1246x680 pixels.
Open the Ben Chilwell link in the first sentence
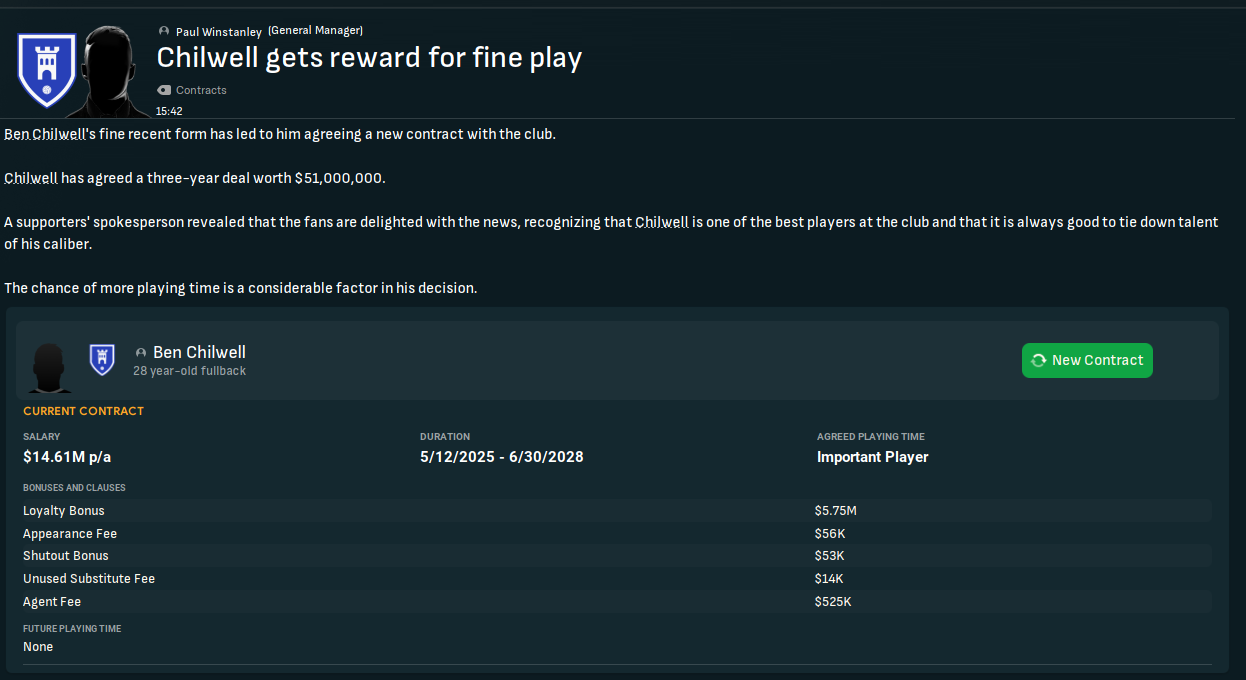[x=44, y=134]
